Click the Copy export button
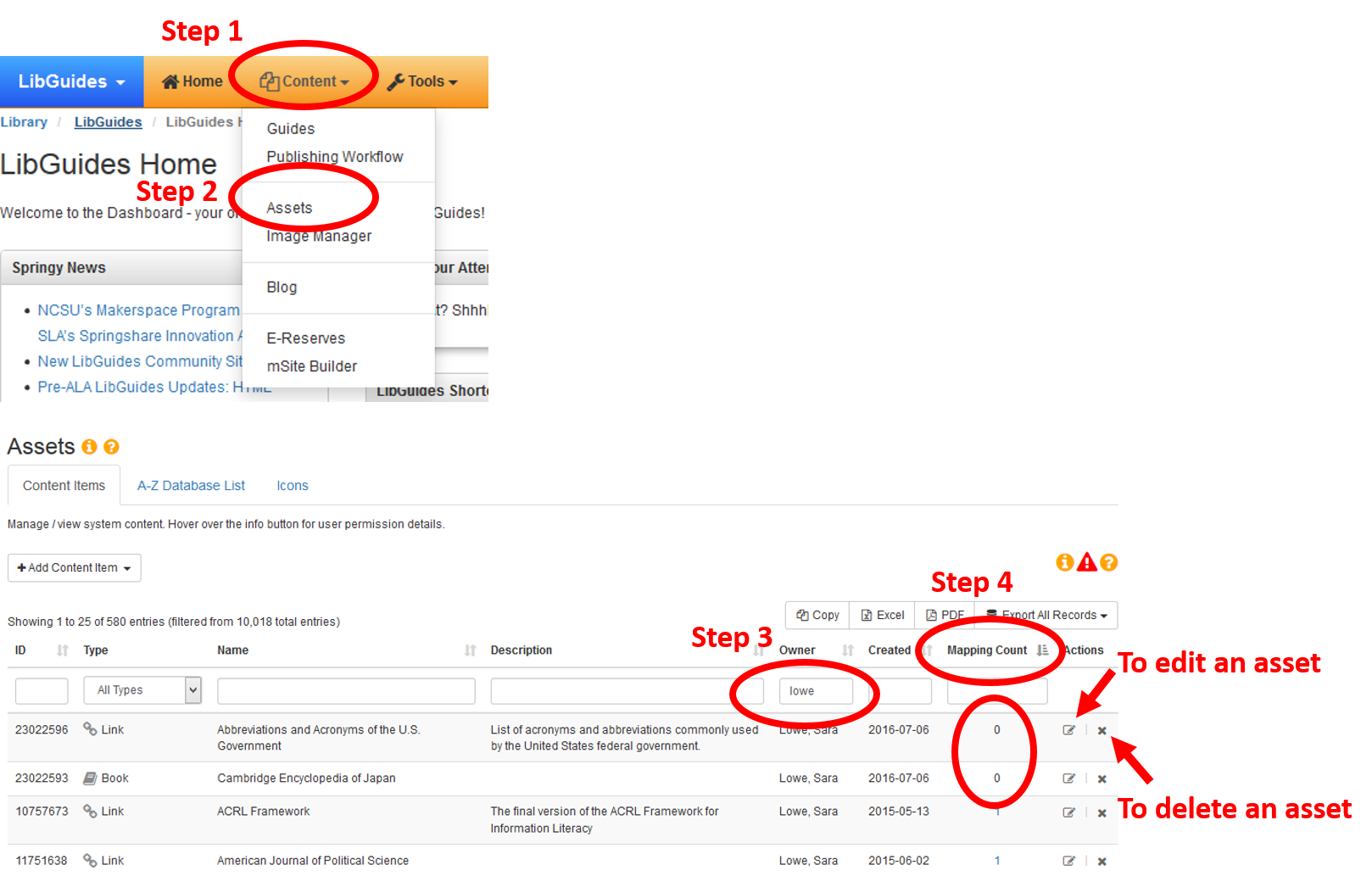 tap(817, 616)
